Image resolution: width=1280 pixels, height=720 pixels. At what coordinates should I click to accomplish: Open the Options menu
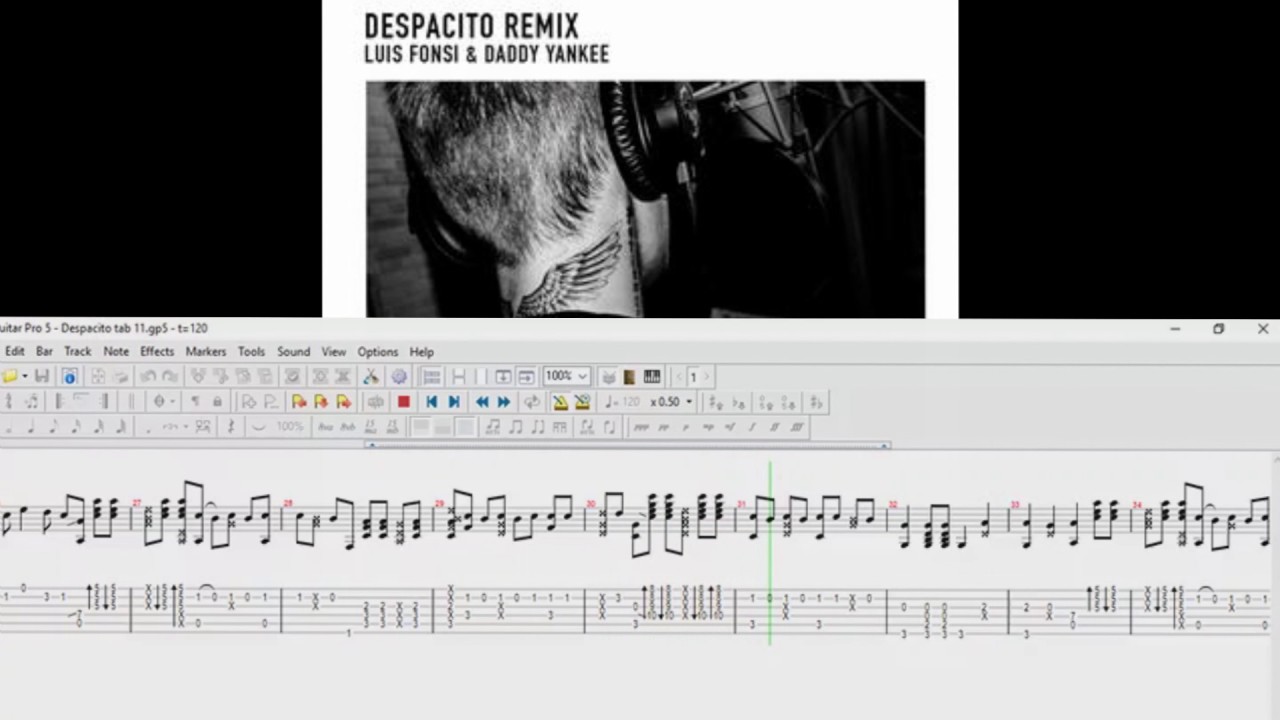click(378, 352)
